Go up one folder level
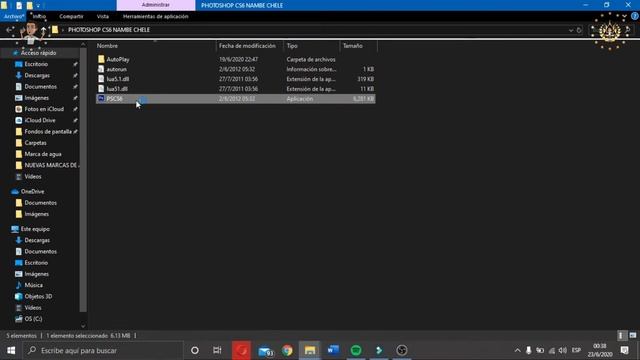Screen dimensions: 640x360 [43, 30]
